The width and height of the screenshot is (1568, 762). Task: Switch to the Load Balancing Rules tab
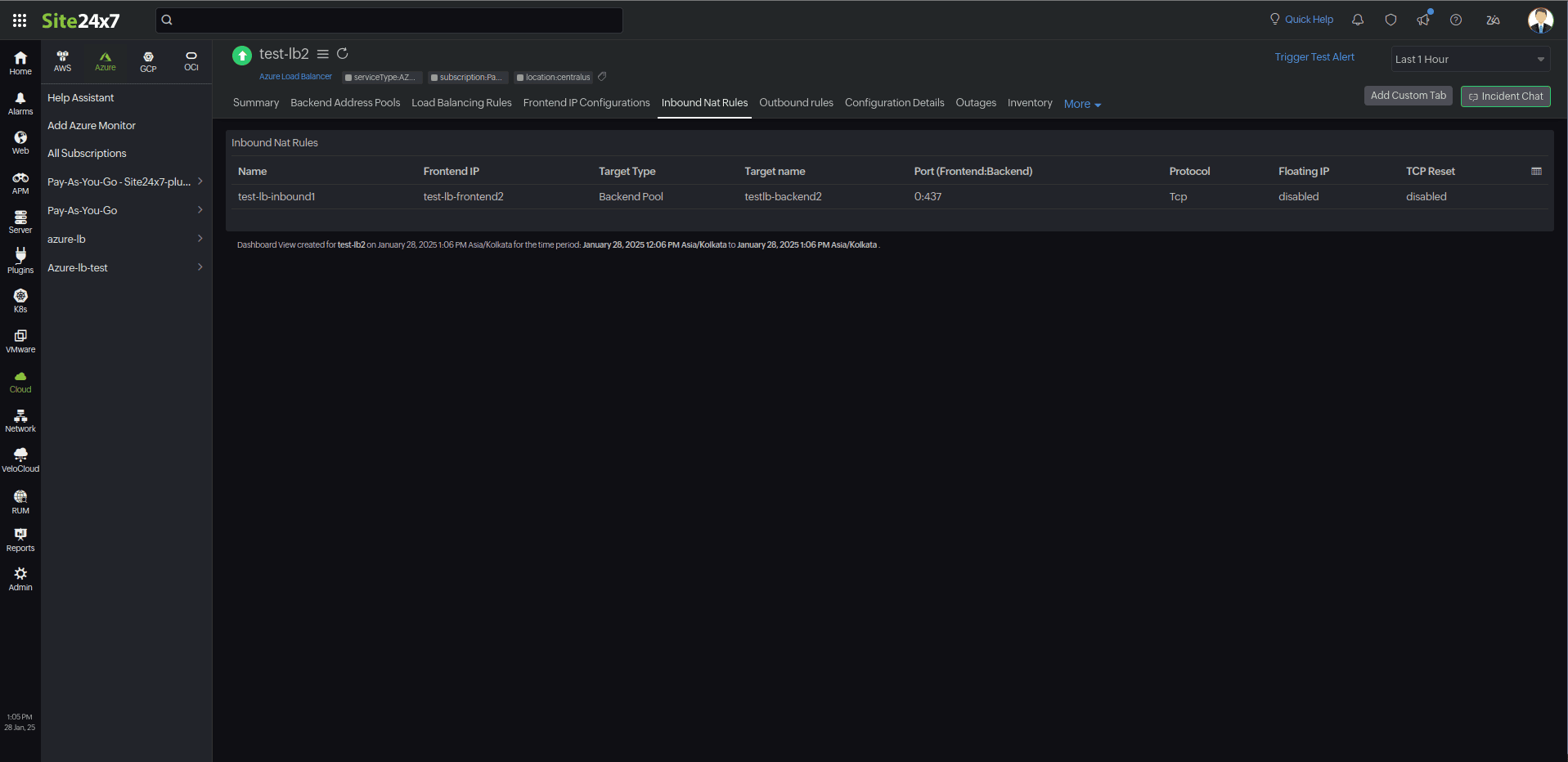pos(461,103)
